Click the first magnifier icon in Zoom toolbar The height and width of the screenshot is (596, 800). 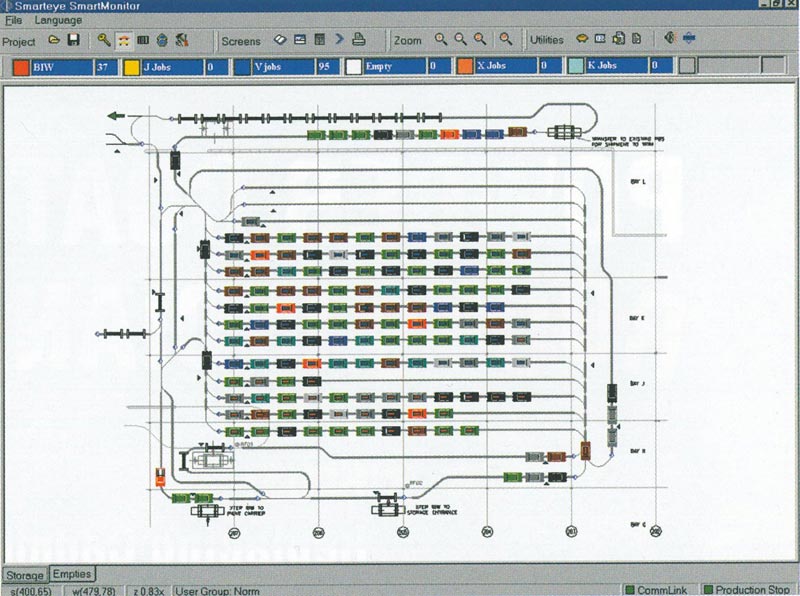441,40
